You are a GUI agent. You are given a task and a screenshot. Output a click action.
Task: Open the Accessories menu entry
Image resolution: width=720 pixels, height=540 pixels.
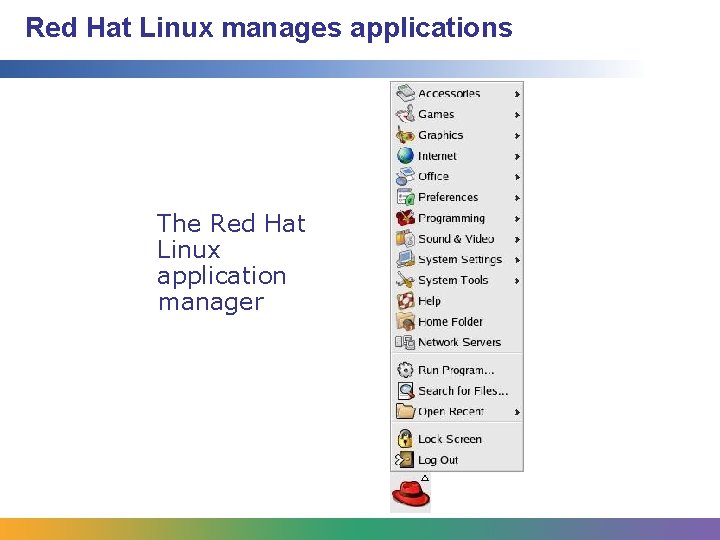tap(457, 93)
